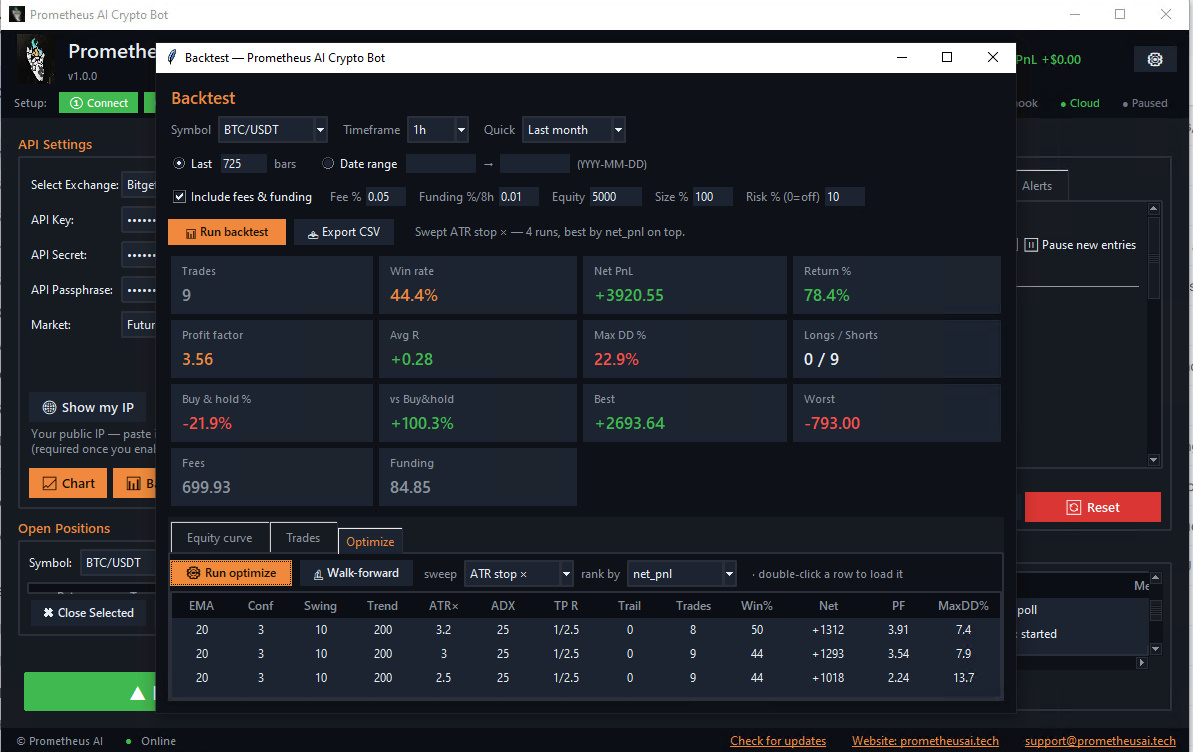Click the Walk-forward button
This screenshot has width=1193, height=752.
[356, 573]
